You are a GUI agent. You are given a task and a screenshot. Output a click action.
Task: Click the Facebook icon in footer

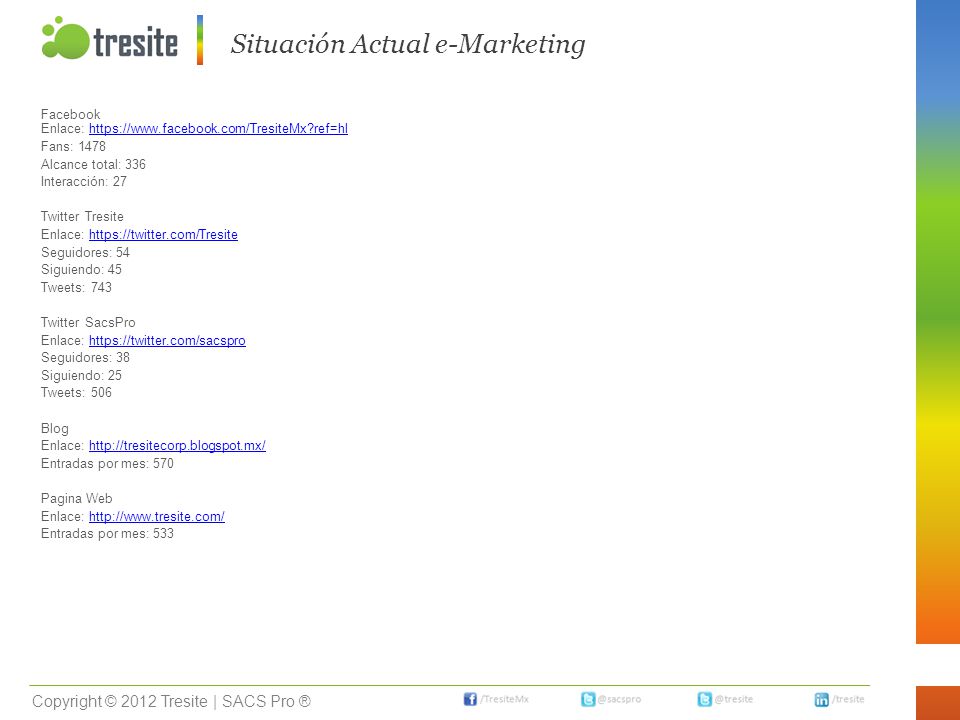pyautogui.click(x=470, y=699)
